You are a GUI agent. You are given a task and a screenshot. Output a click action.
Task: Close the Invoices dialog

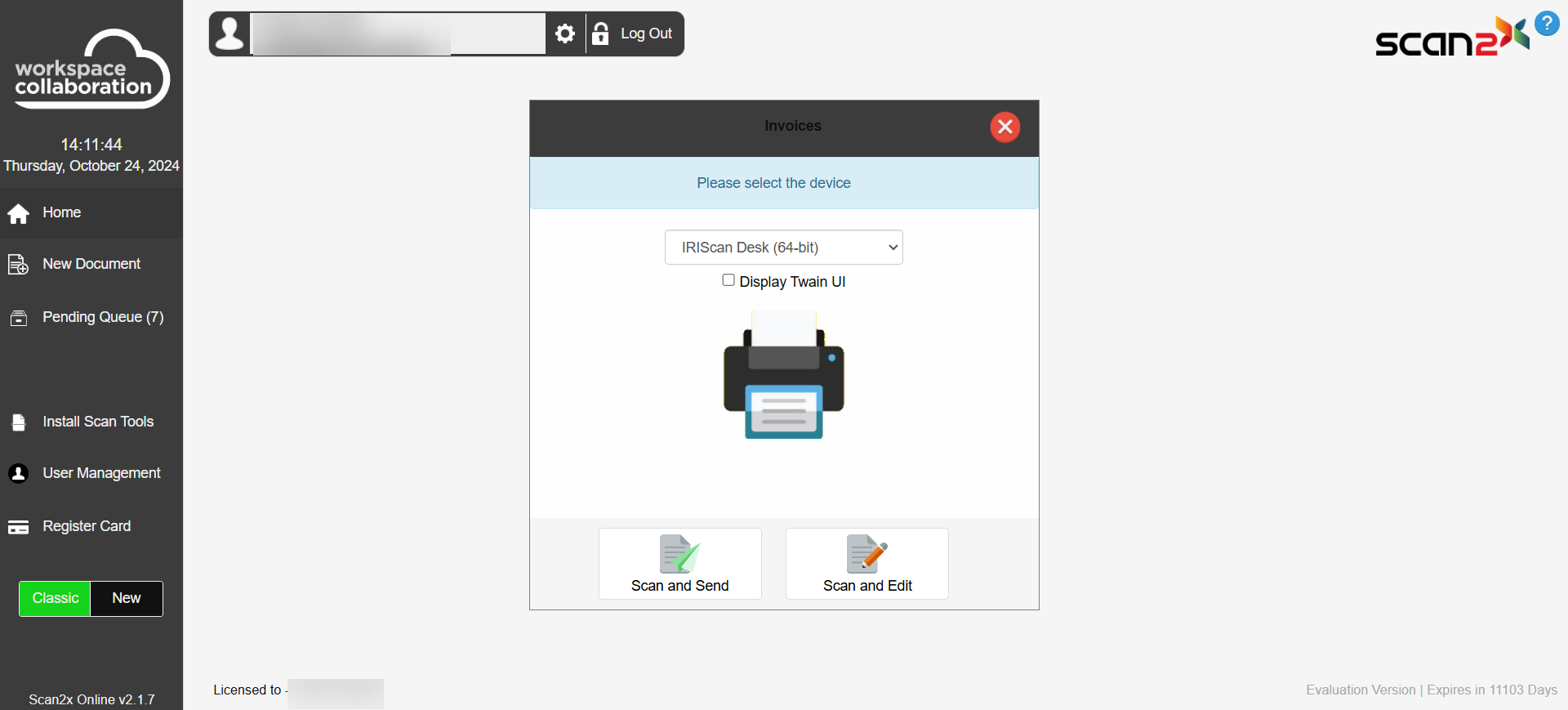1004,127
